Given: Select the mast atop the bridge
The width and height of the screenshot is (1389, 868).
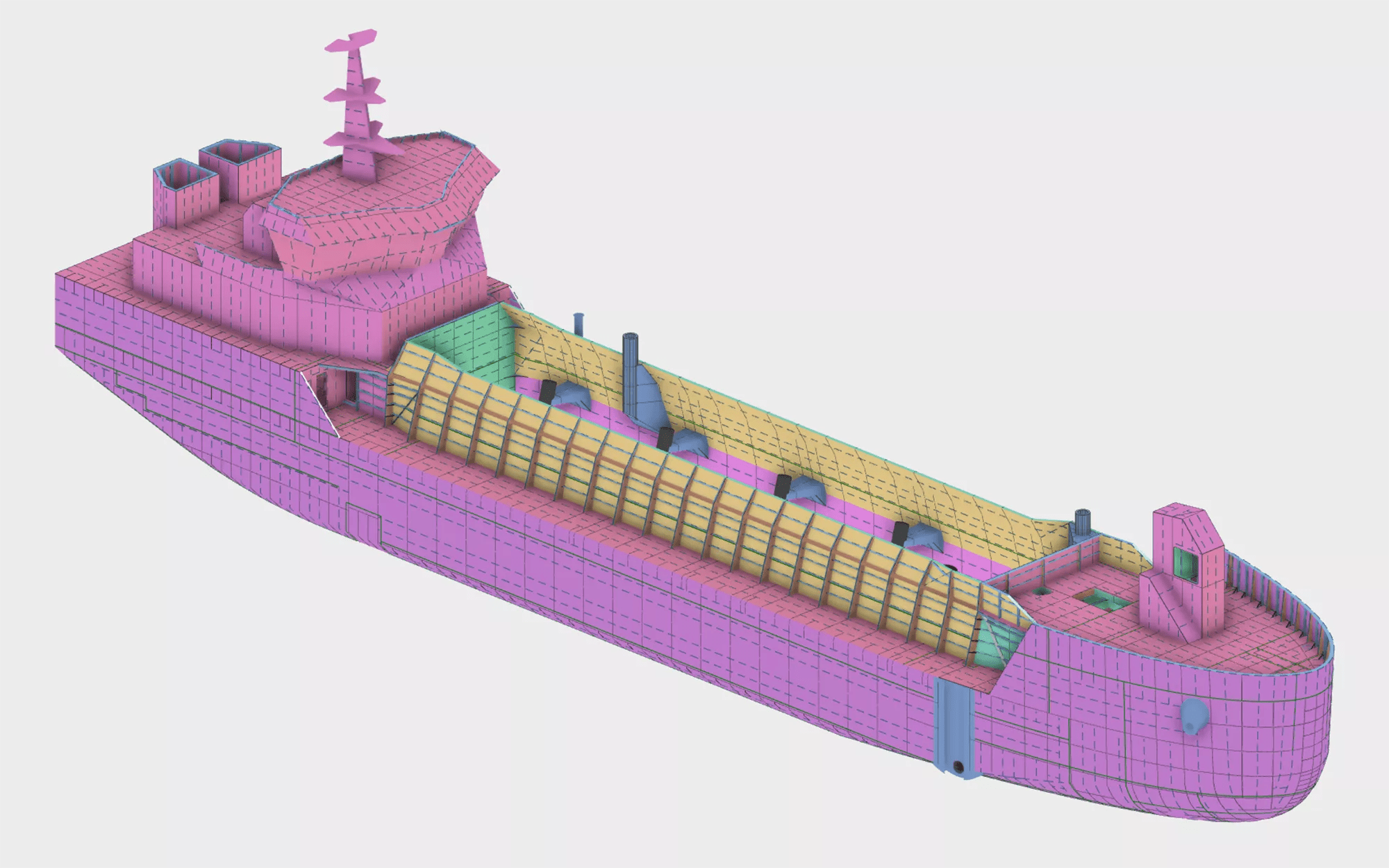Looking at the screenshot, I should click(x=358, y=111).
